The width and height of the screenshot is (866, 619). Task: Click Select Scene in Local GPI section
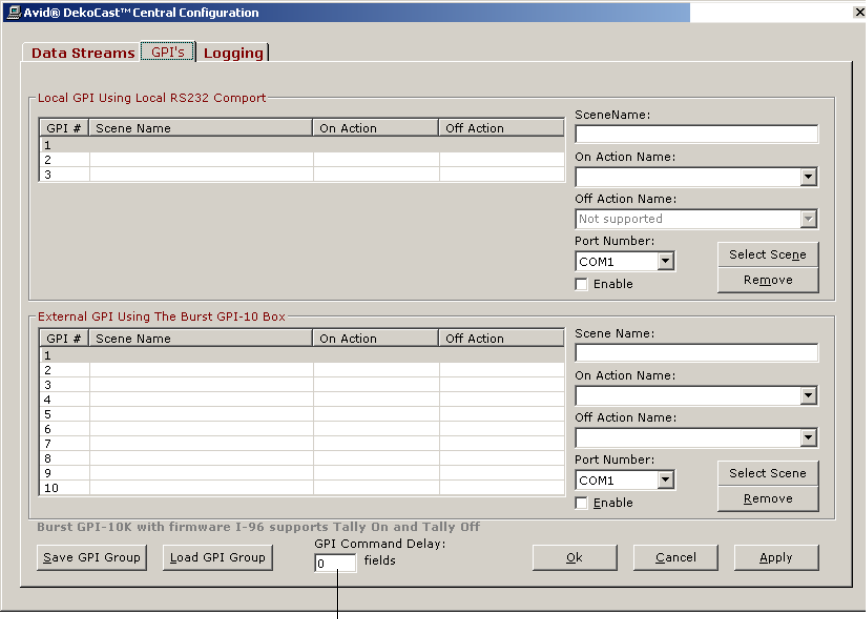click(x=768, y=255)
